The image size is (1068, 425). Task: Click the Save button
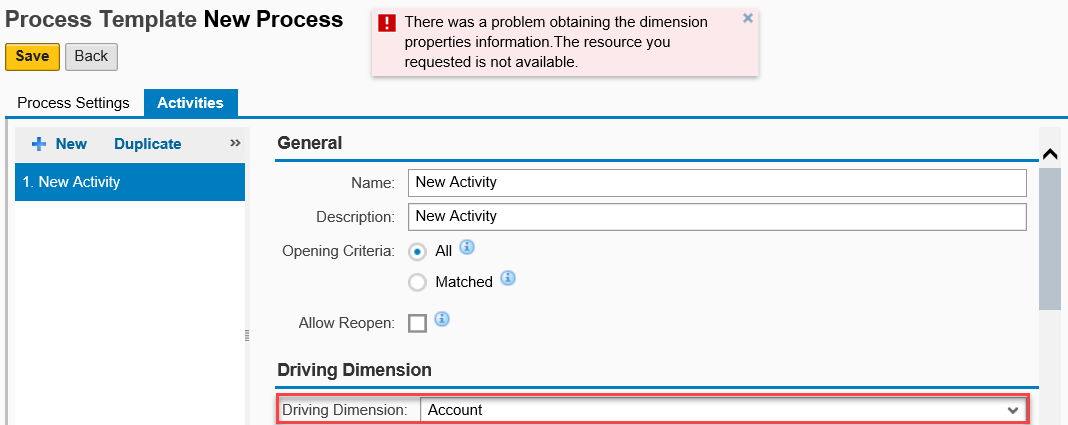(x=32, y=57)
